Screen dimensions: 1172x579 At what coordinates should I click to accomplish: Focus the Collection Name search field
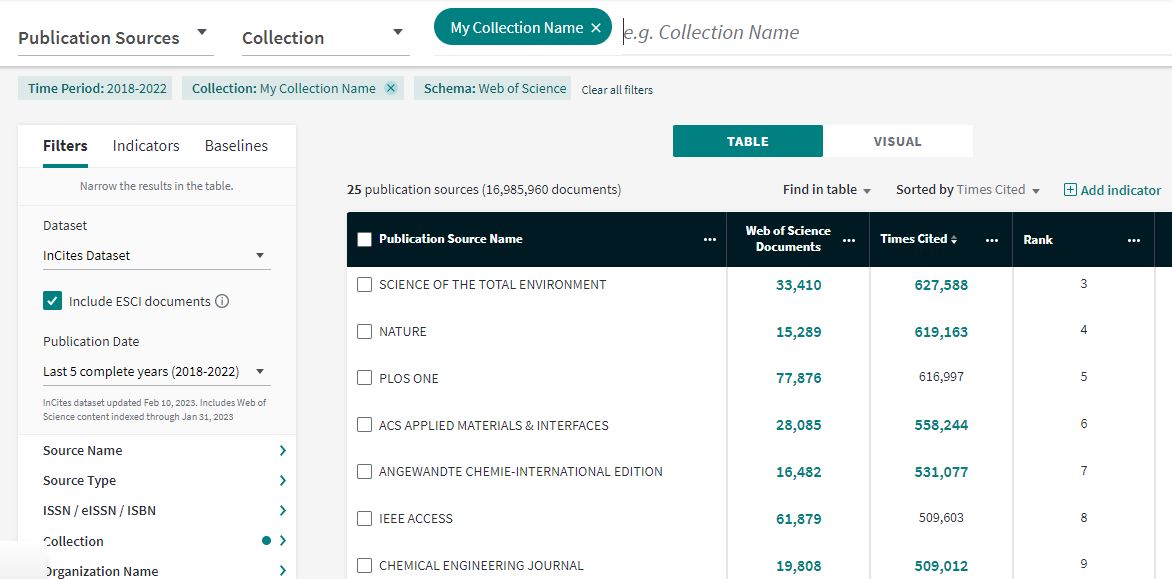click(893, 32)
